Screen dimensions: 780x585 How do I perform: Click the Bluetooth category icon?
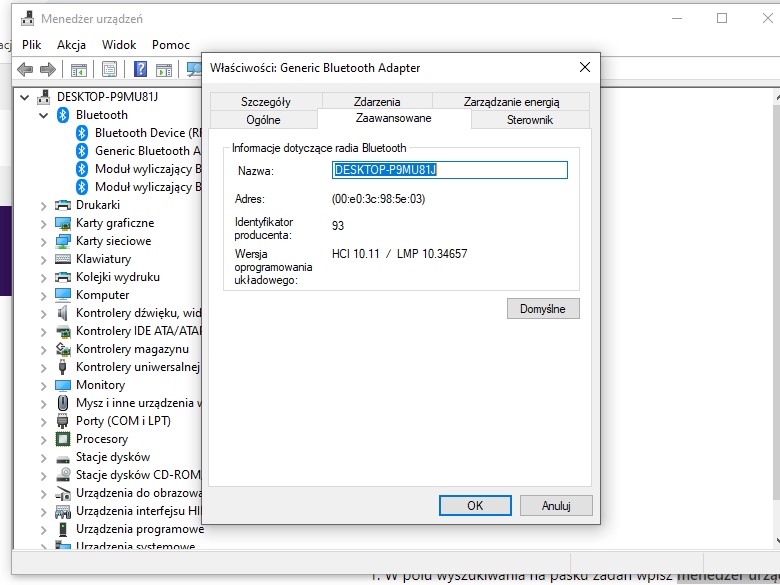pyautogui.click(x=63, y=115)
